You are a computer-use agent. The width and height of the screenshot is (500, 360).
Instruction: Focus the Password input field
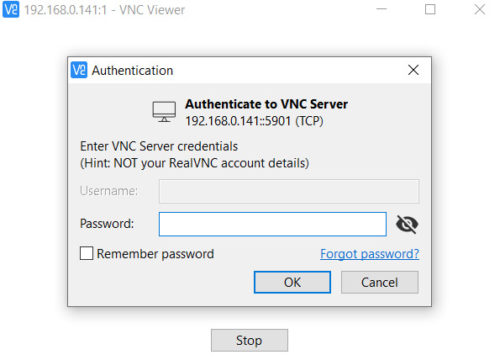pyautogui.click(x=273, y=224)
